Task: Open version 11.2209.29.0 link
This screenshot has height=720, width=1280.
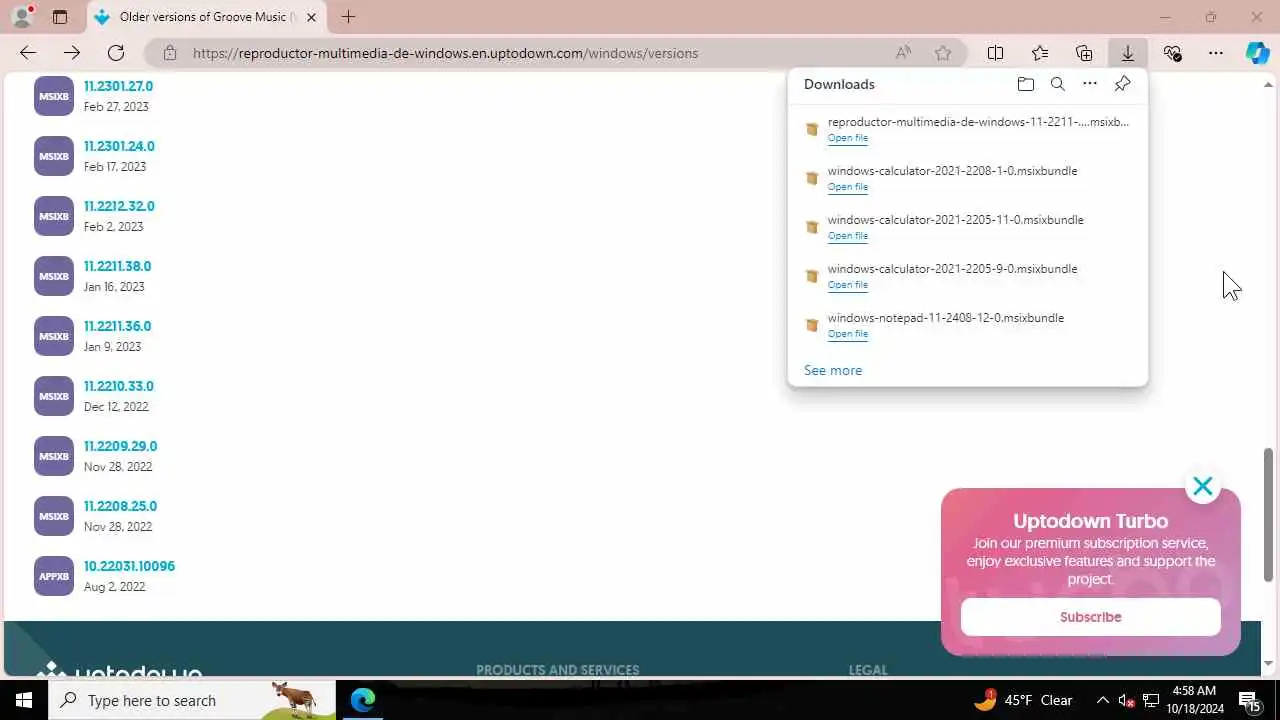Action: pyautogui.click(x=120, y=446)
